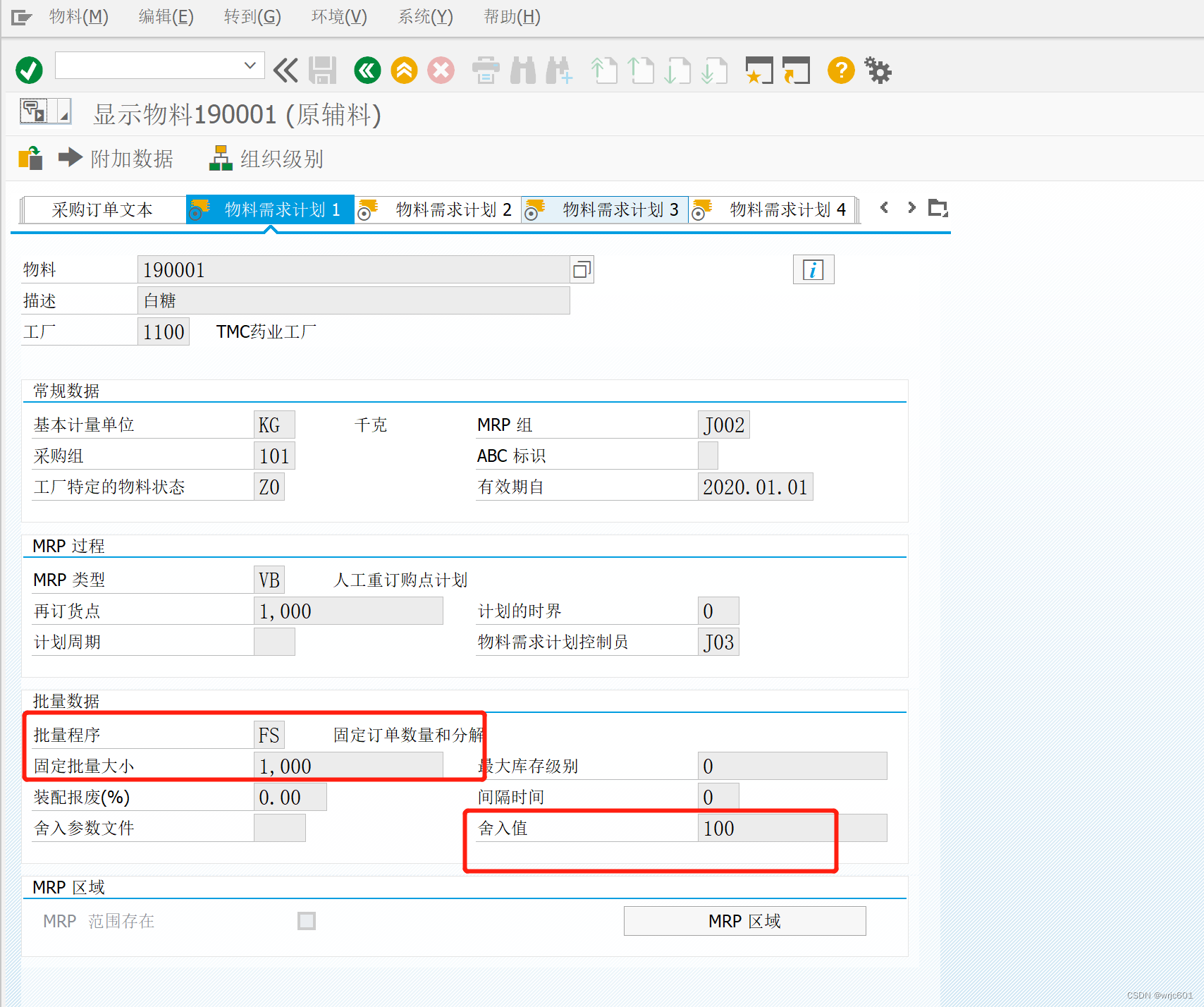Open the command field dropdown arrow

pyautogui.click(x=250, y=66)
